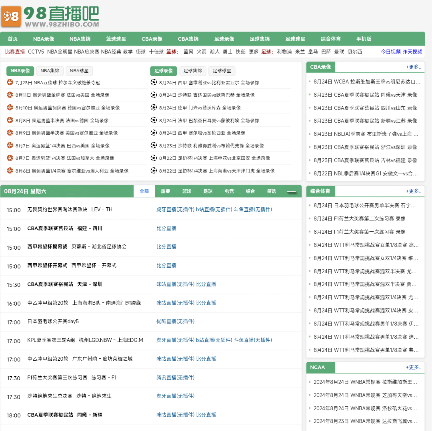Select the highlighted NBA录像 tab in the replay panel
The width and height of the screenshot is (432, 431).
[x=20, y=71]
